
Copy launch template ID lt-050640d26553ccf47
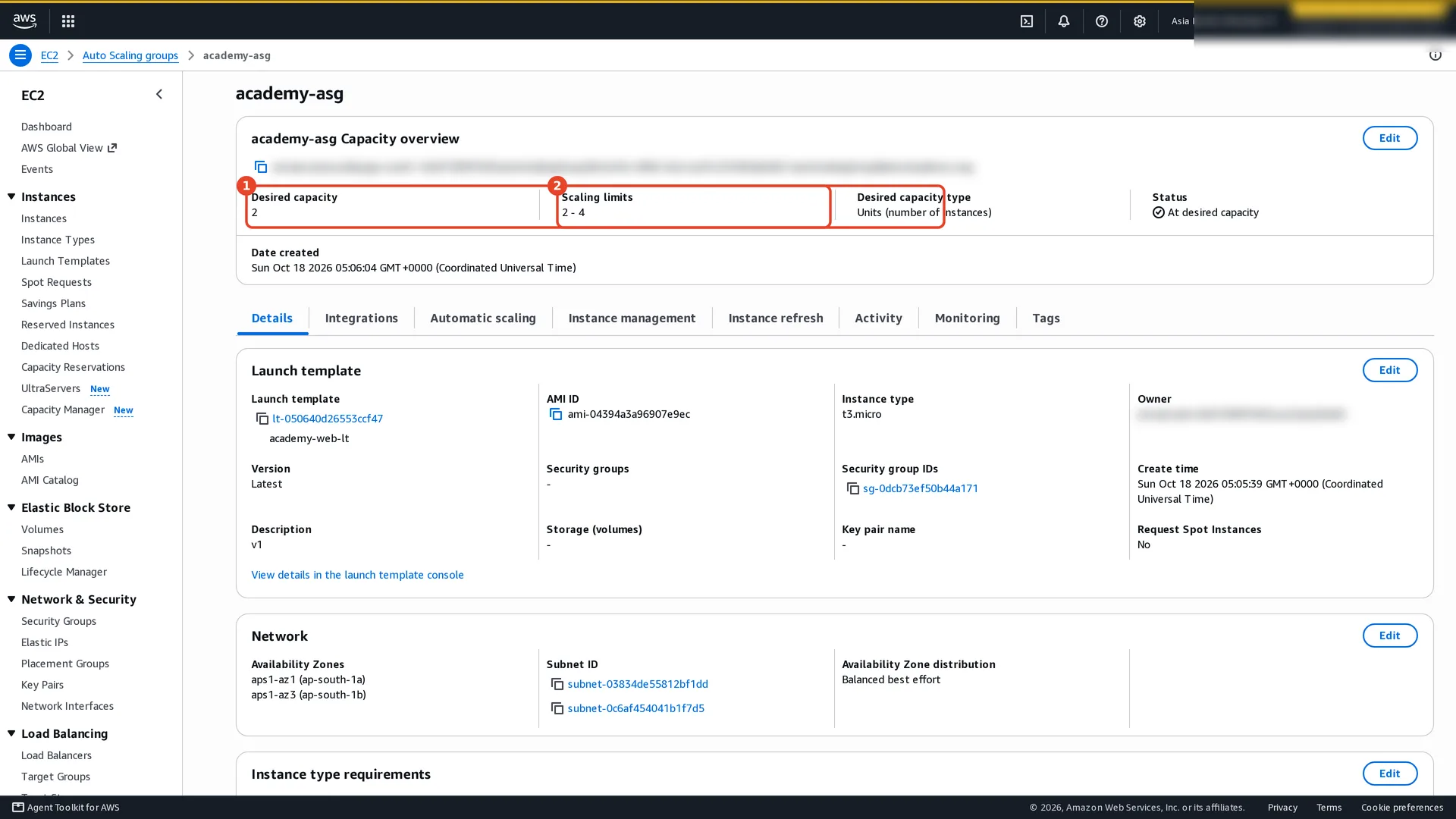coord(262,419)
